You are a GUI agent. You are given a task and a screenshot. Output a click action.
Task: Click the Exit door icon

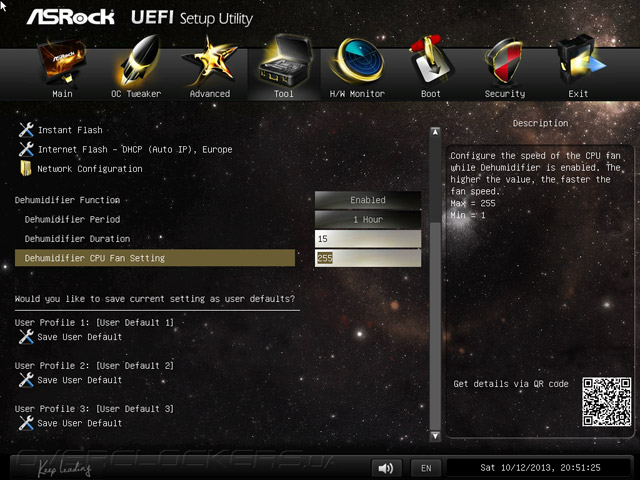pos(580,60)
